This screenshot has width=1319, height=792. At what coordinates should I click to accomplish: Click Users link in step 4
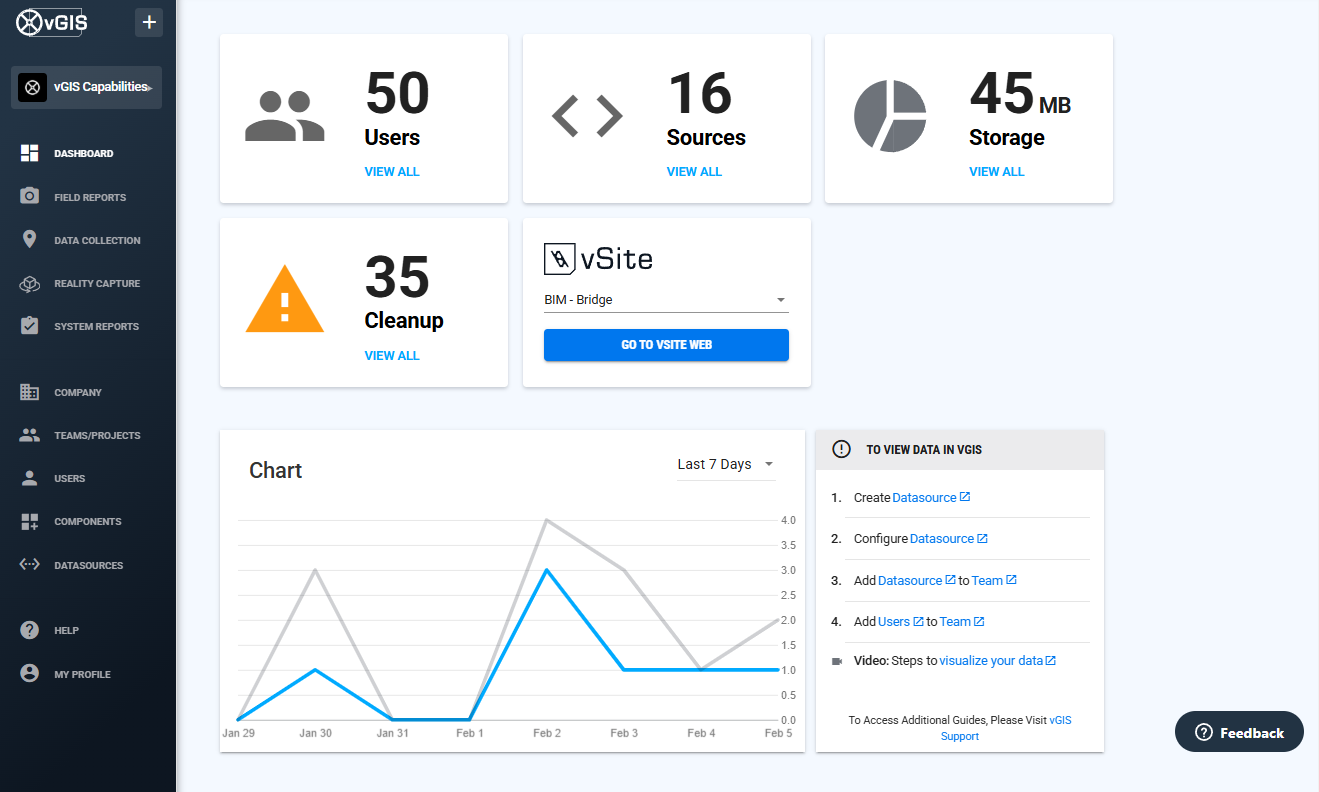pyautogui.click(x=900, y=622)
